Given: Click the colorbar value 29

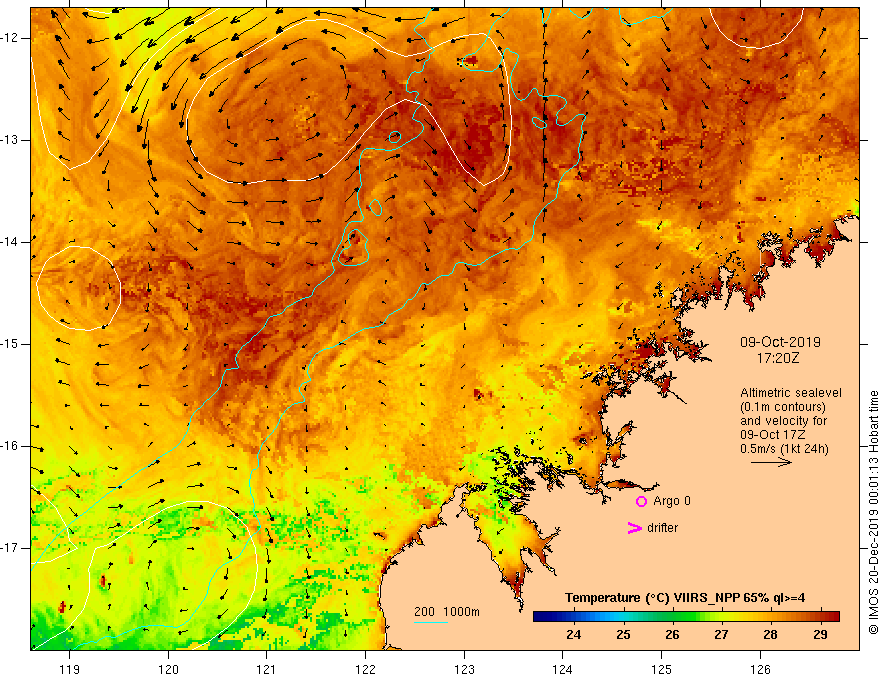Looking at the screenshot, I should coord(821,635).
